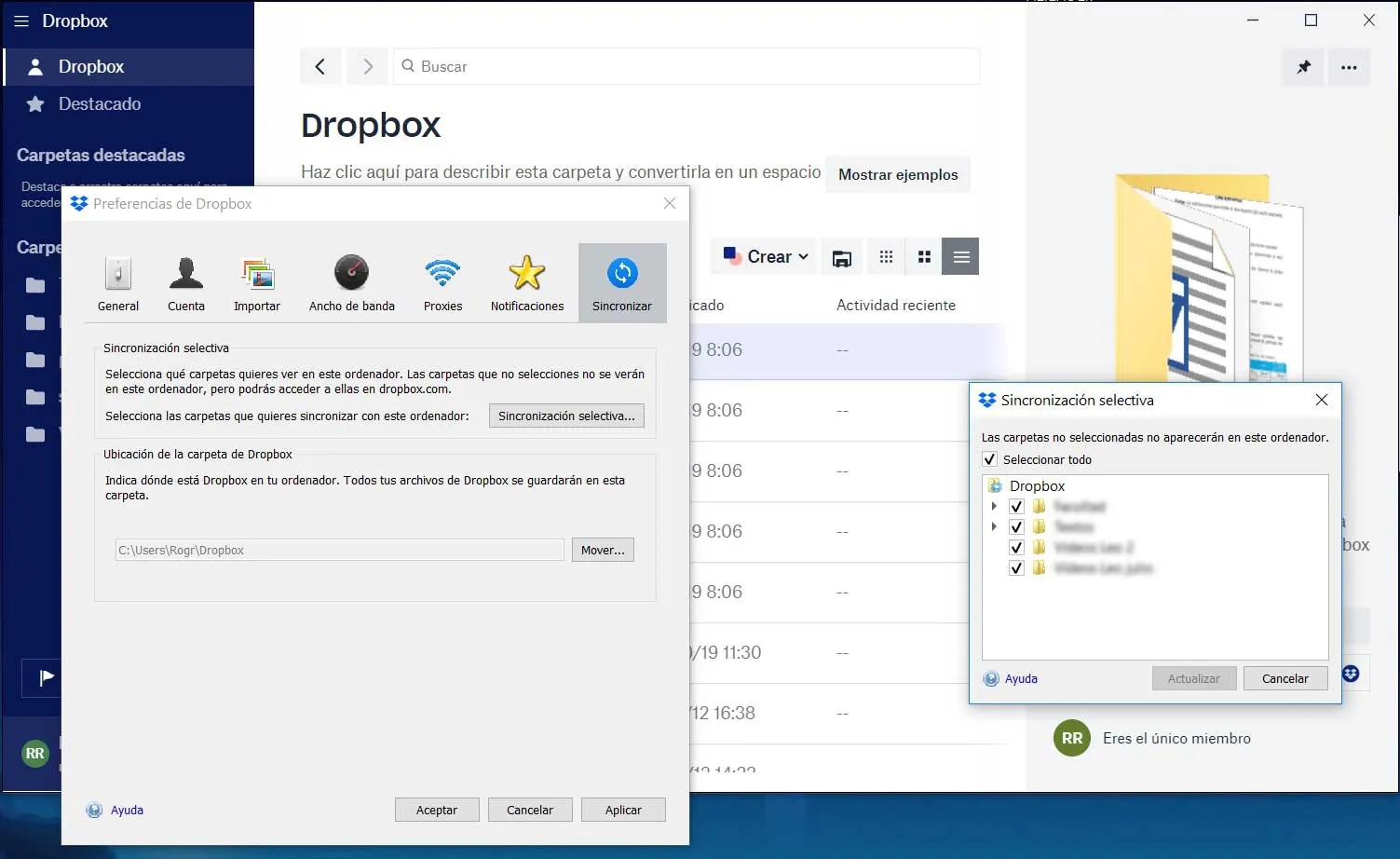Open the three-dots more options menu
1400x859 pixels.
(1349, 66)
